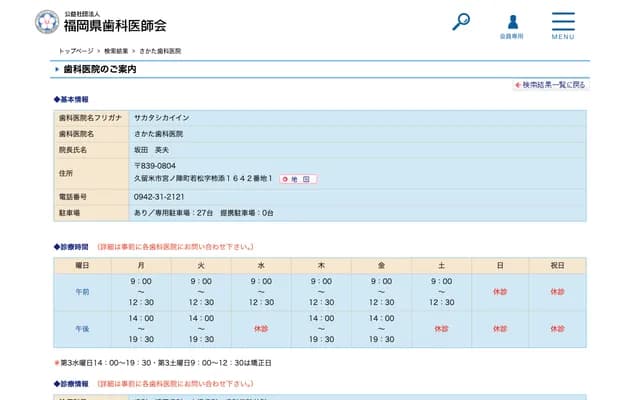Screen dimensions: 640x400
Task: Click さかた歯科医院 breadcrumb text
Action: (x=160, y=51)
